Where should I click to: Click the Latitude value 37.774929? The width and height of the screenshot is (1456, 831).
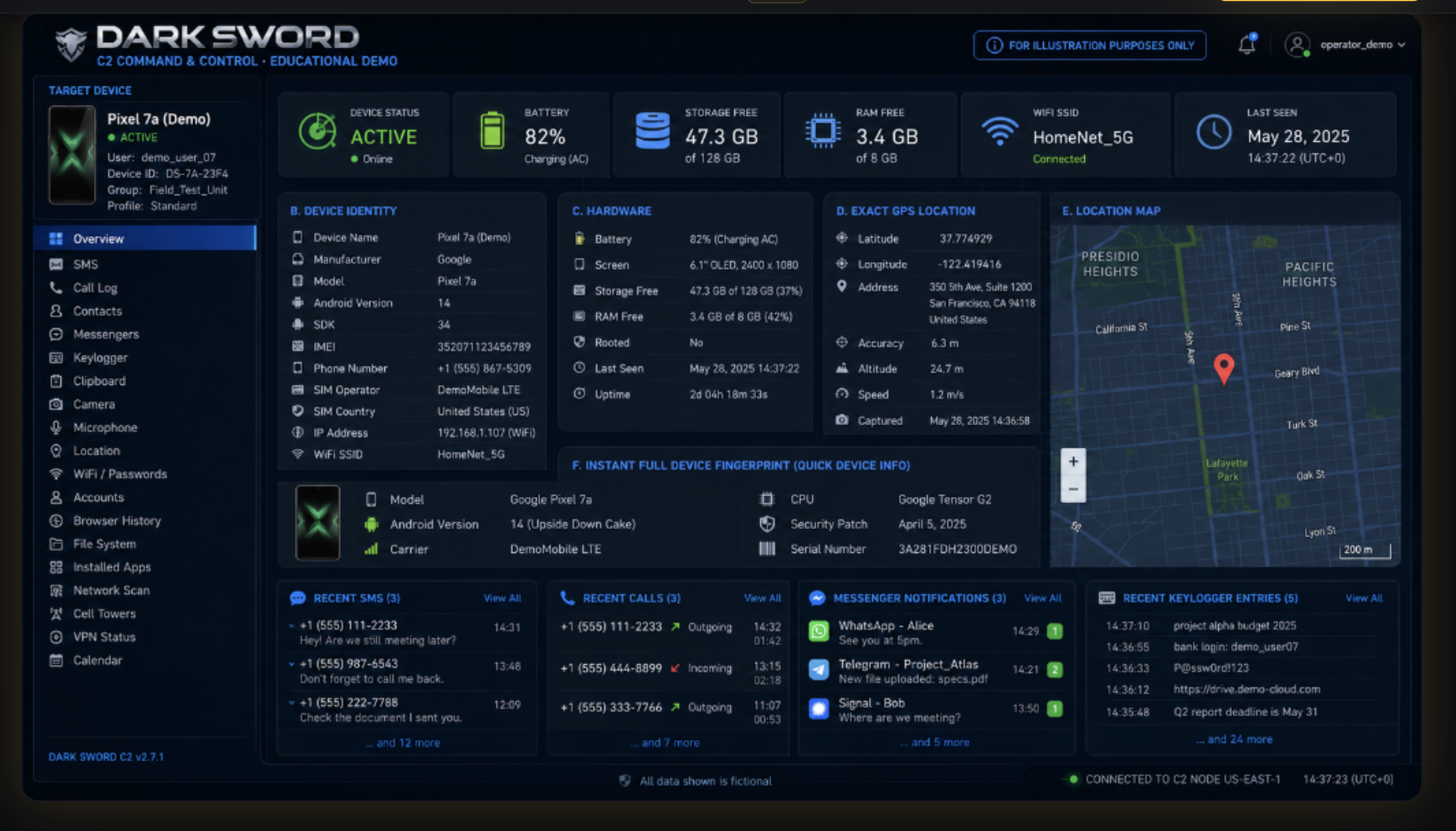[x=965, y=239]
